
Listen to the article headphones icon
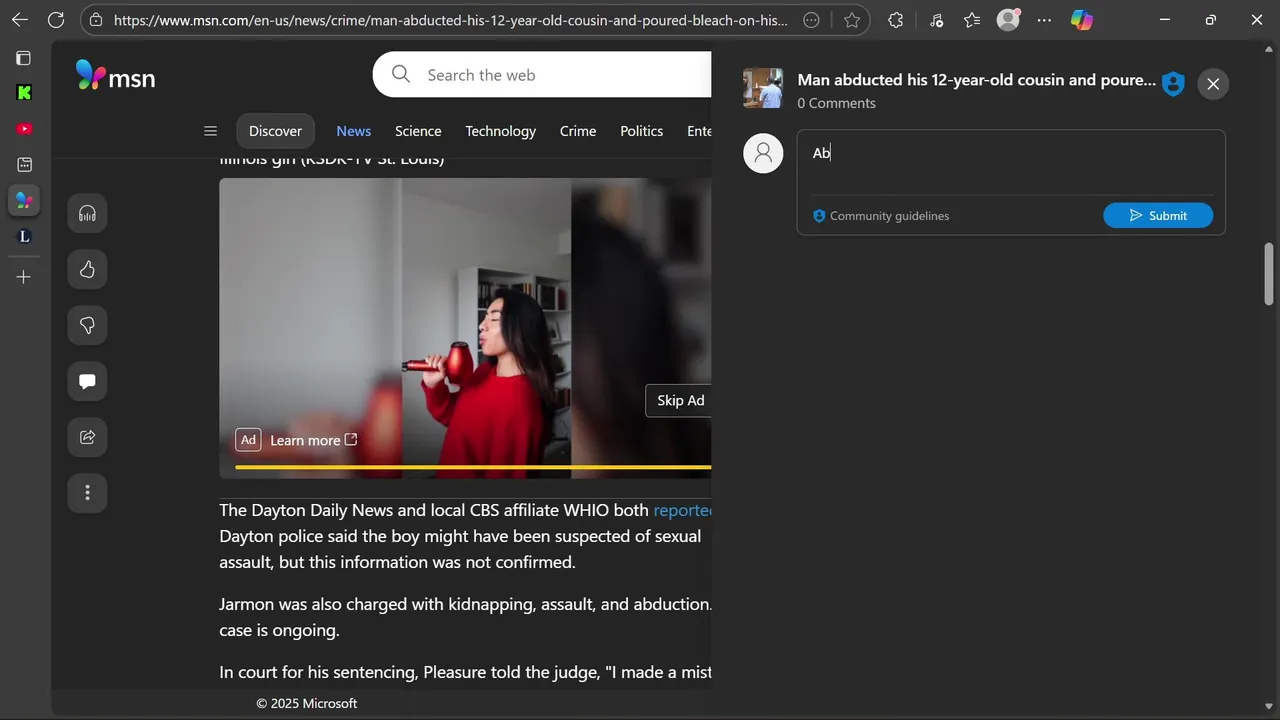tap(87, 213)
